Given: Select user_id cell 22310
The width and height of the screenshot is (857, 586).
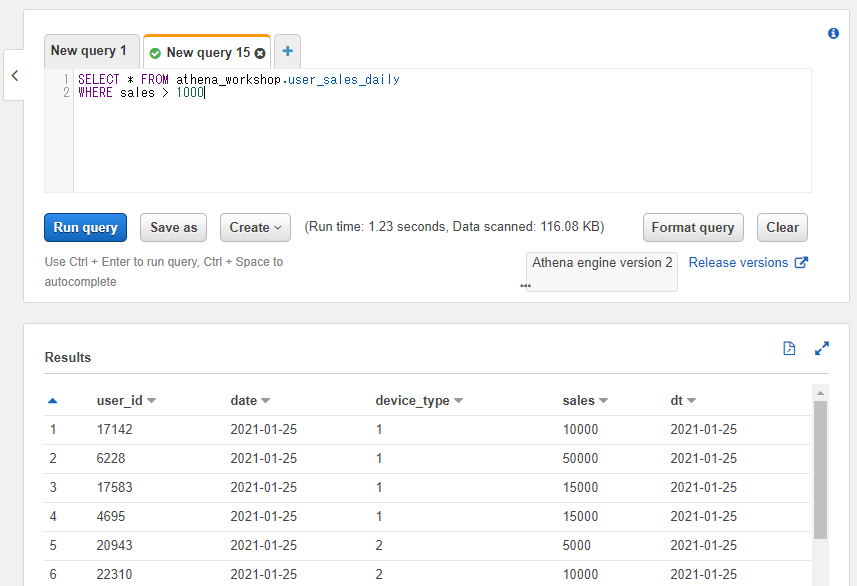Looking at the screenshot, I should (114, 575).
